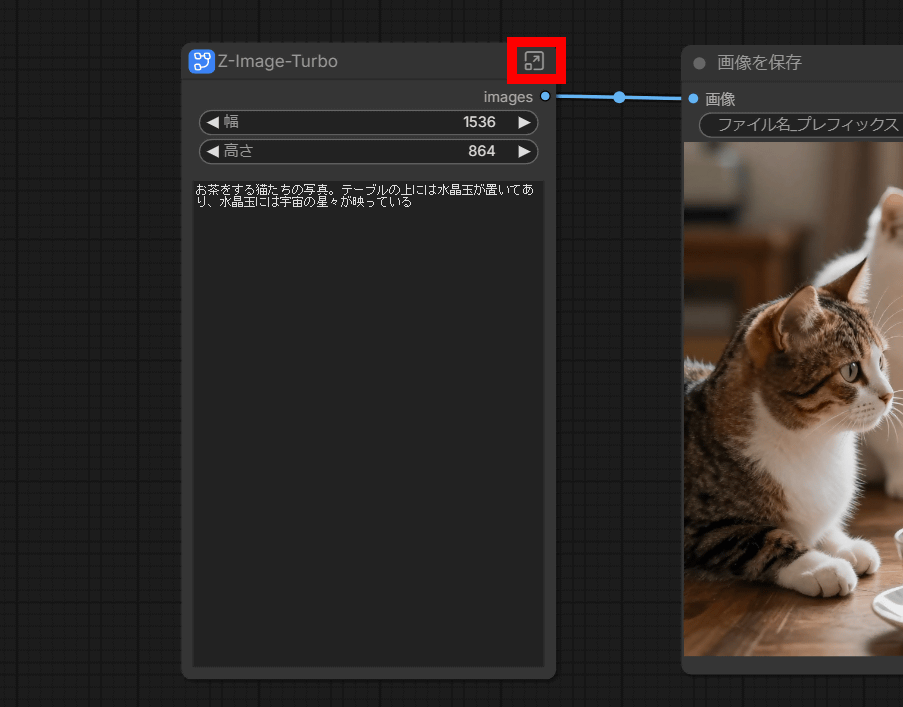Click the blue subgraph icon beside Z-Image-Turbo
Screen dimensions: 903x707
(202, 61)
